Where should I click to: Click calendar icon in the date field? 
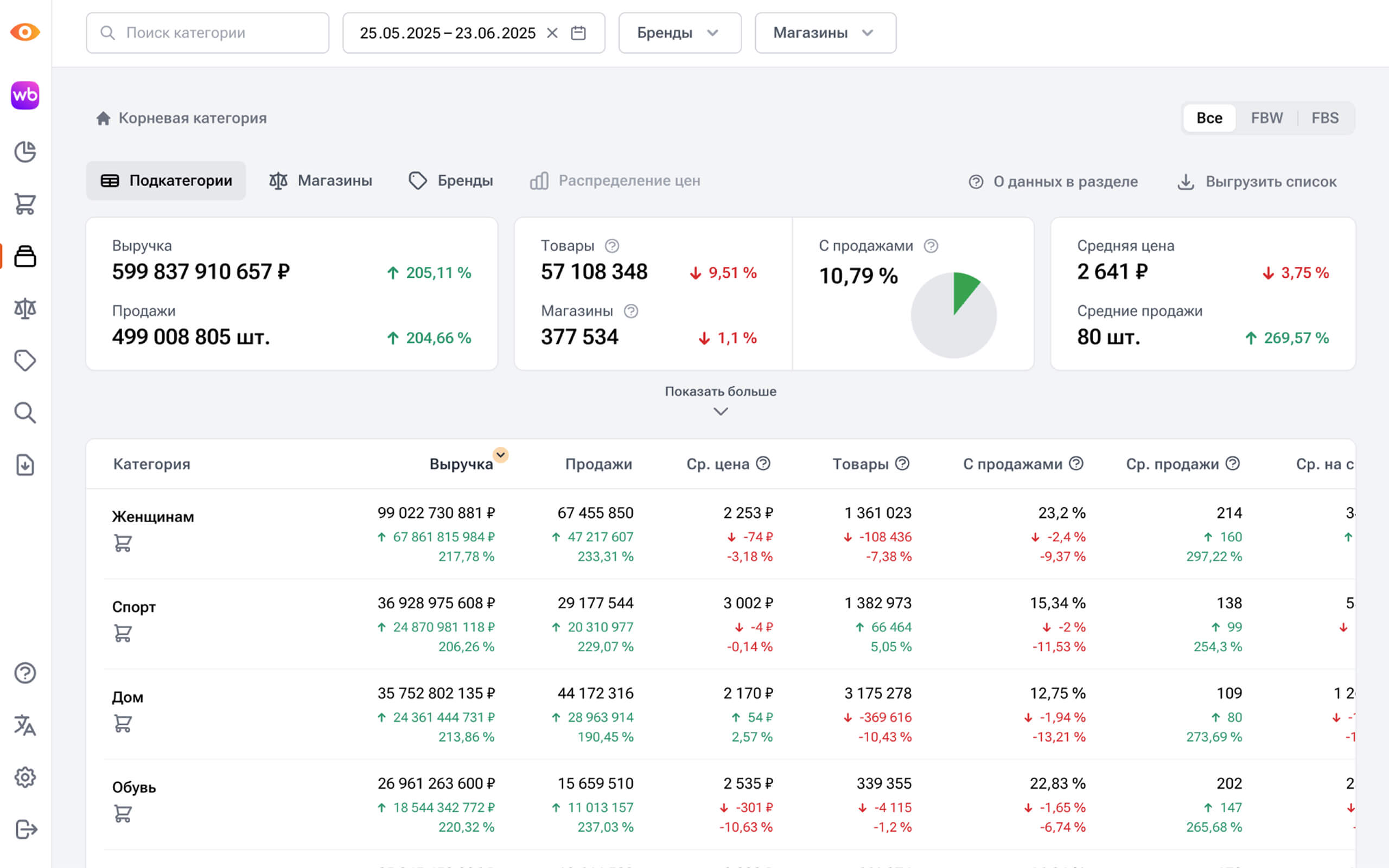(578, 33)
